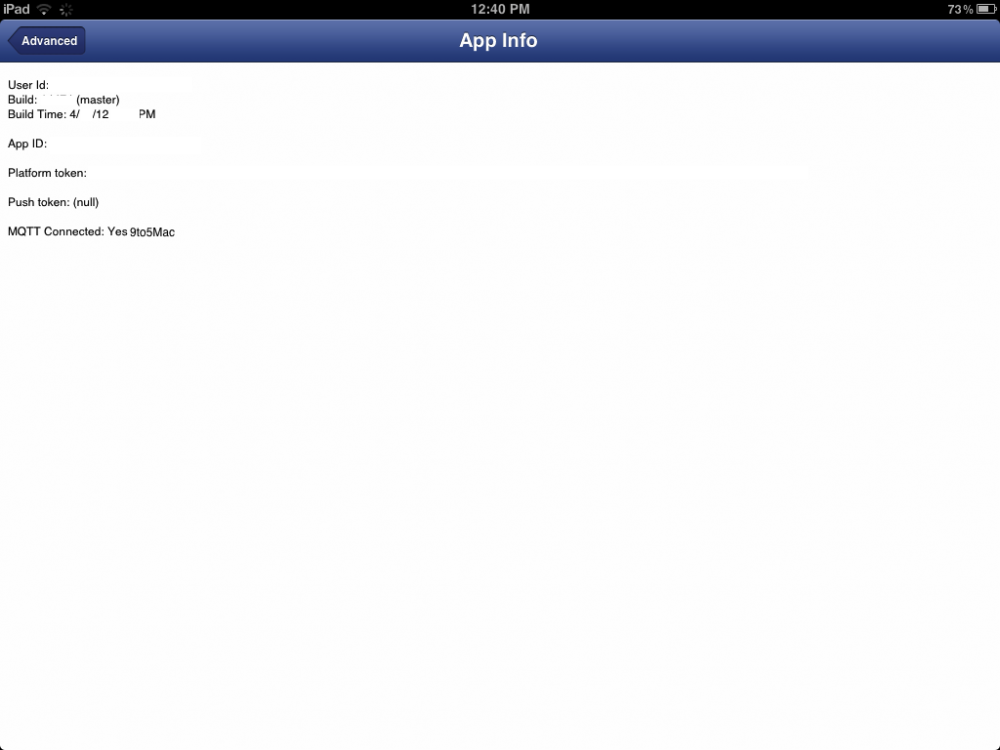Select the Build Time line
1000x750 pixels.
tap(82, 114)
